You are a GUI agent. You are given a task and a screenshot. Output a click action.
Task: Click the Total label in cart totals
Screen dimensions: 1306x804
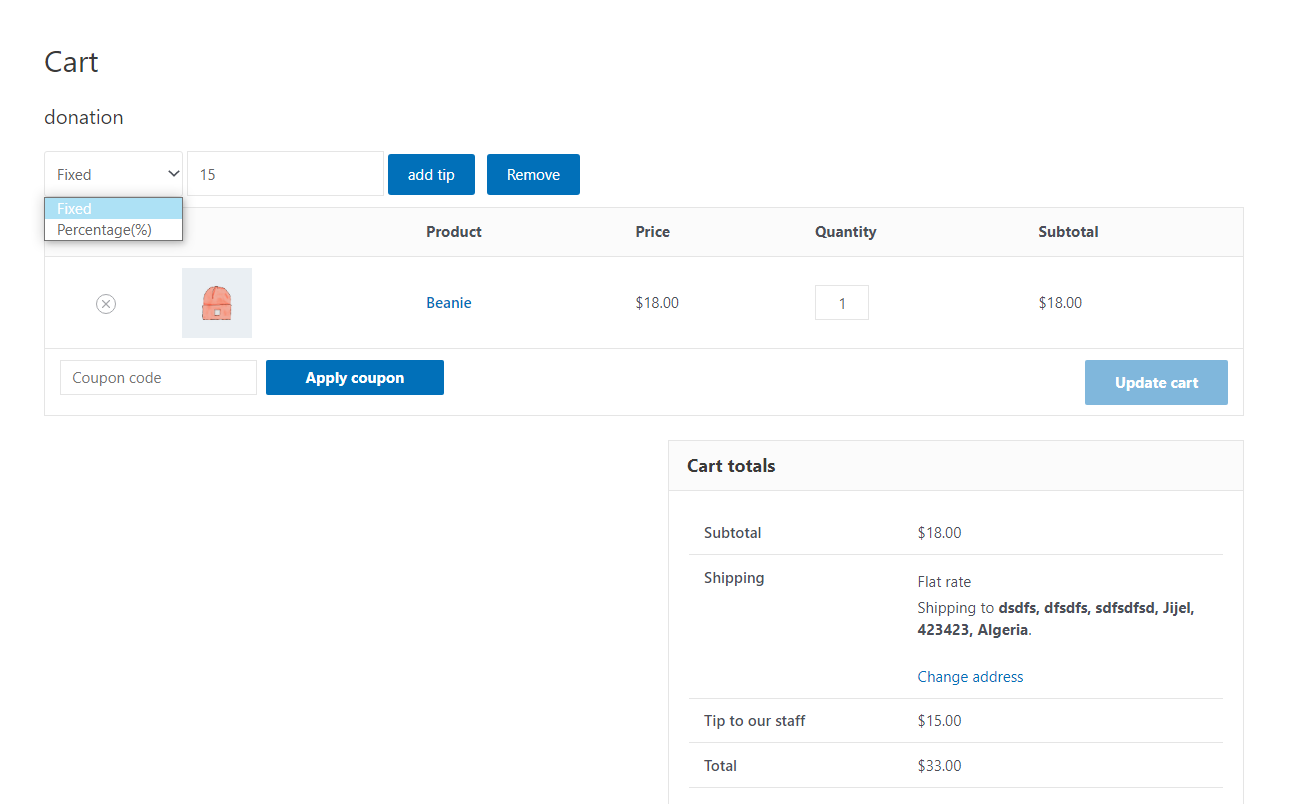pyautogui.click(x=720, y=766)
